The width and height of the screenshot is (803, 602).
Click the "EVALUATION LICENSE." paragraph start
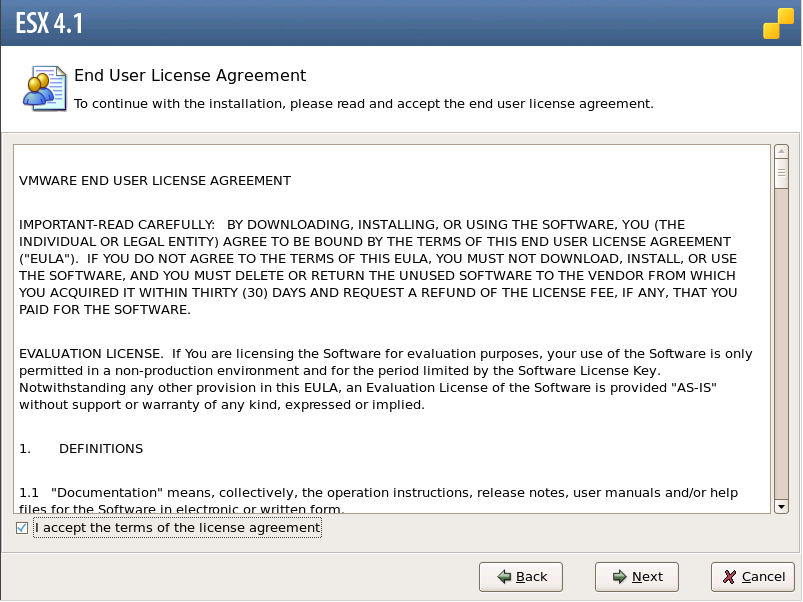click(x=91, y=354)
